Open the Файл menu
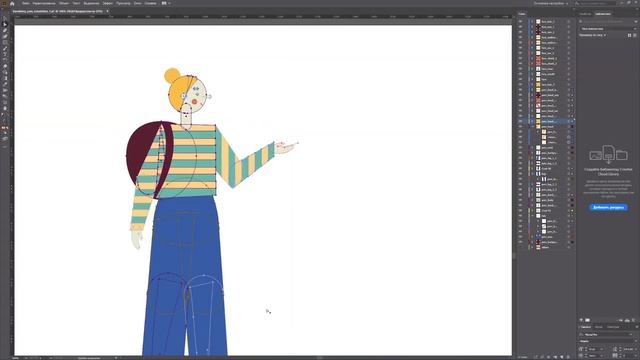The height and width of the screenshot is (360, 640). (x=25, y=3)
